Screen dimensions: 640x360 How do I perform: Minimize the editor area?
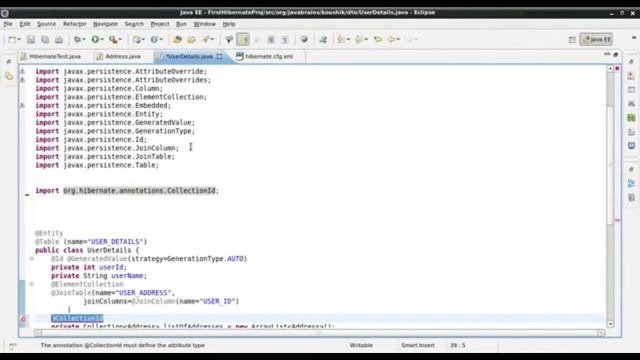pyautogui.click(x=607, y=54)
